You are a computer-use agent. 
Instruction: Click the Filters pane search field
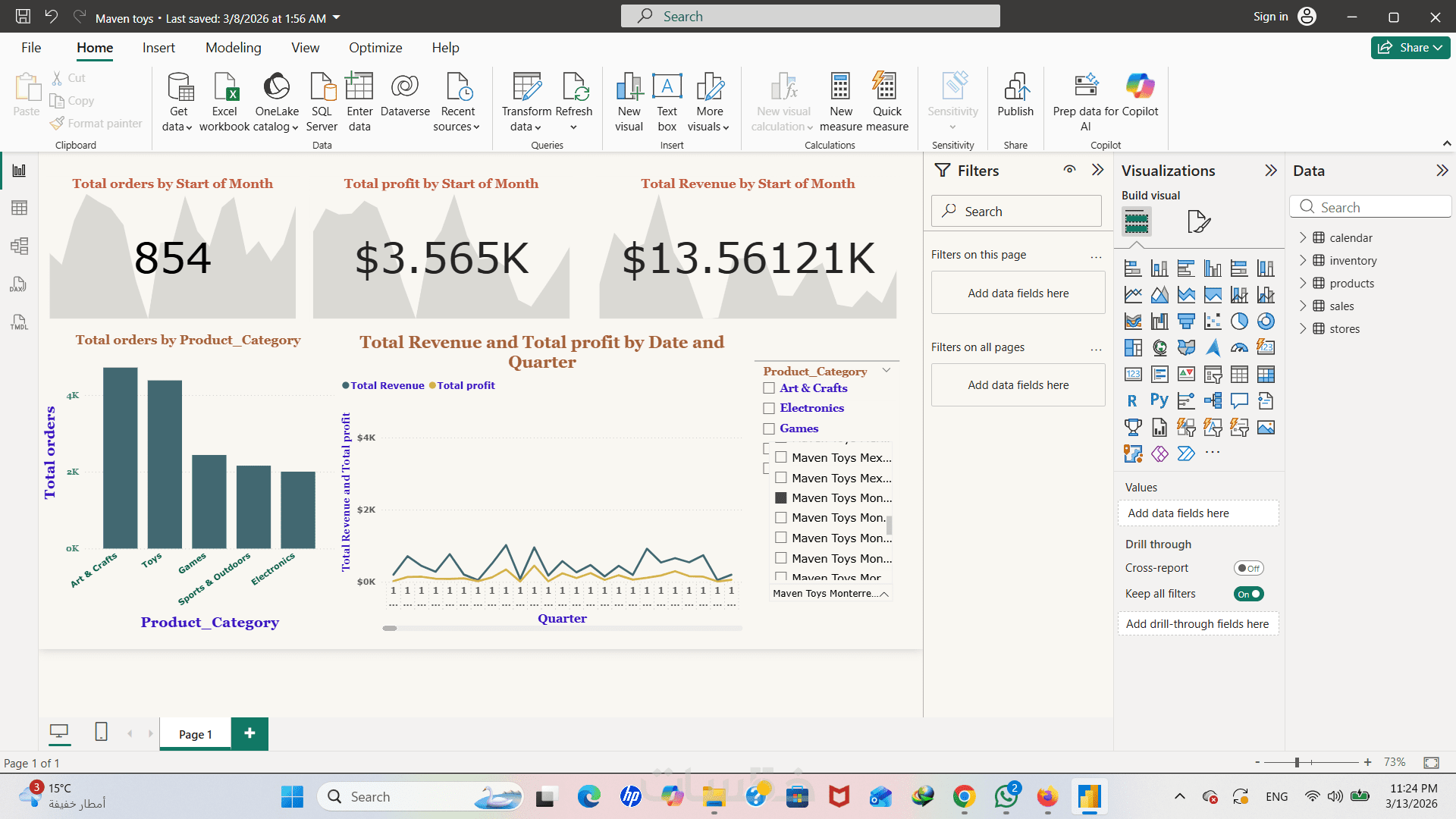click(x=1016, y=212)
